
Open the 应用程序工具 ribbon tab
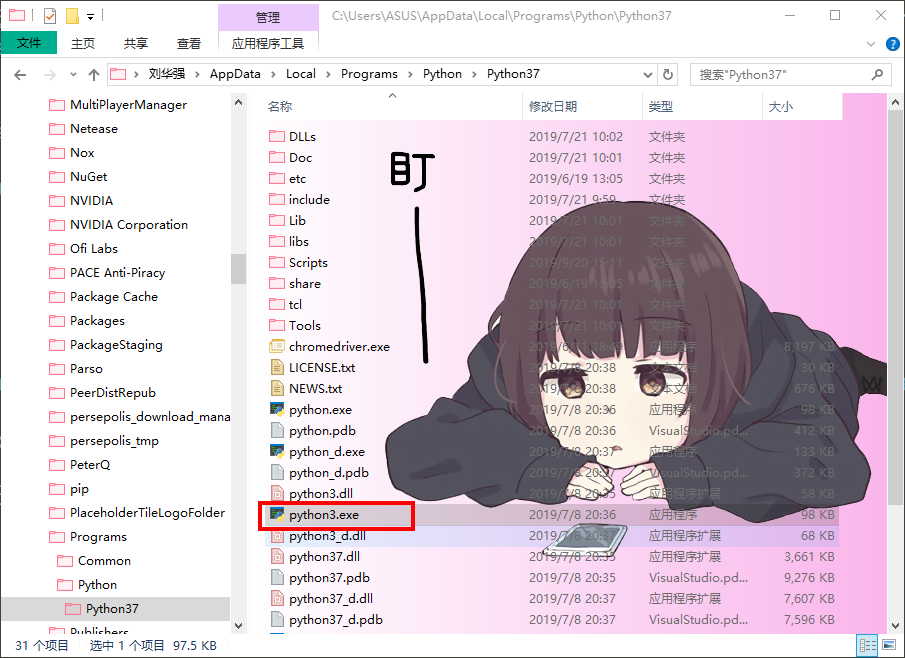click(x=268, y=44)
